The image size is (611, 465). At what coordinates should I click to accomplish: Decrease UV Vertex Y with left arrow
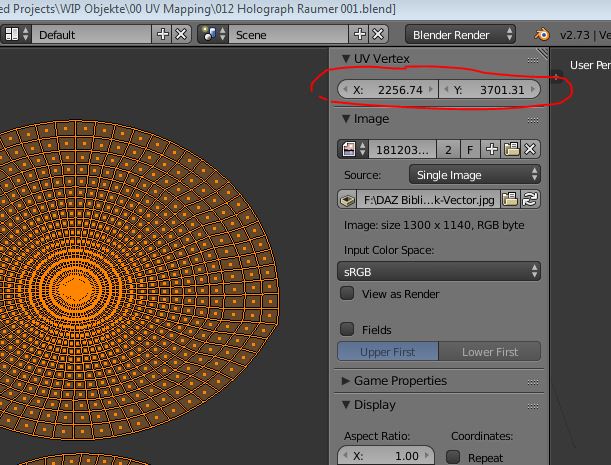[446, 89]
